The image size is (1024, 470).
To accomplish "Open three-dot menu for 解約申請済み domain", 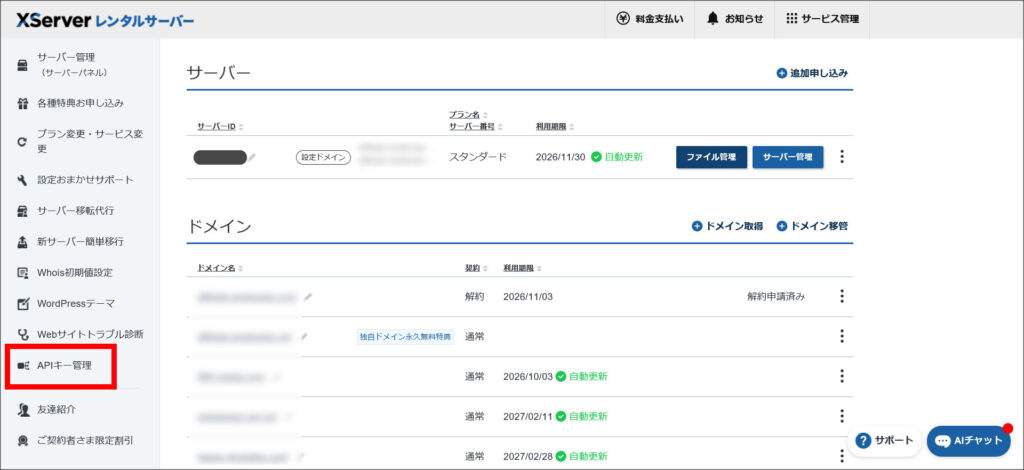I will [842, 296].
